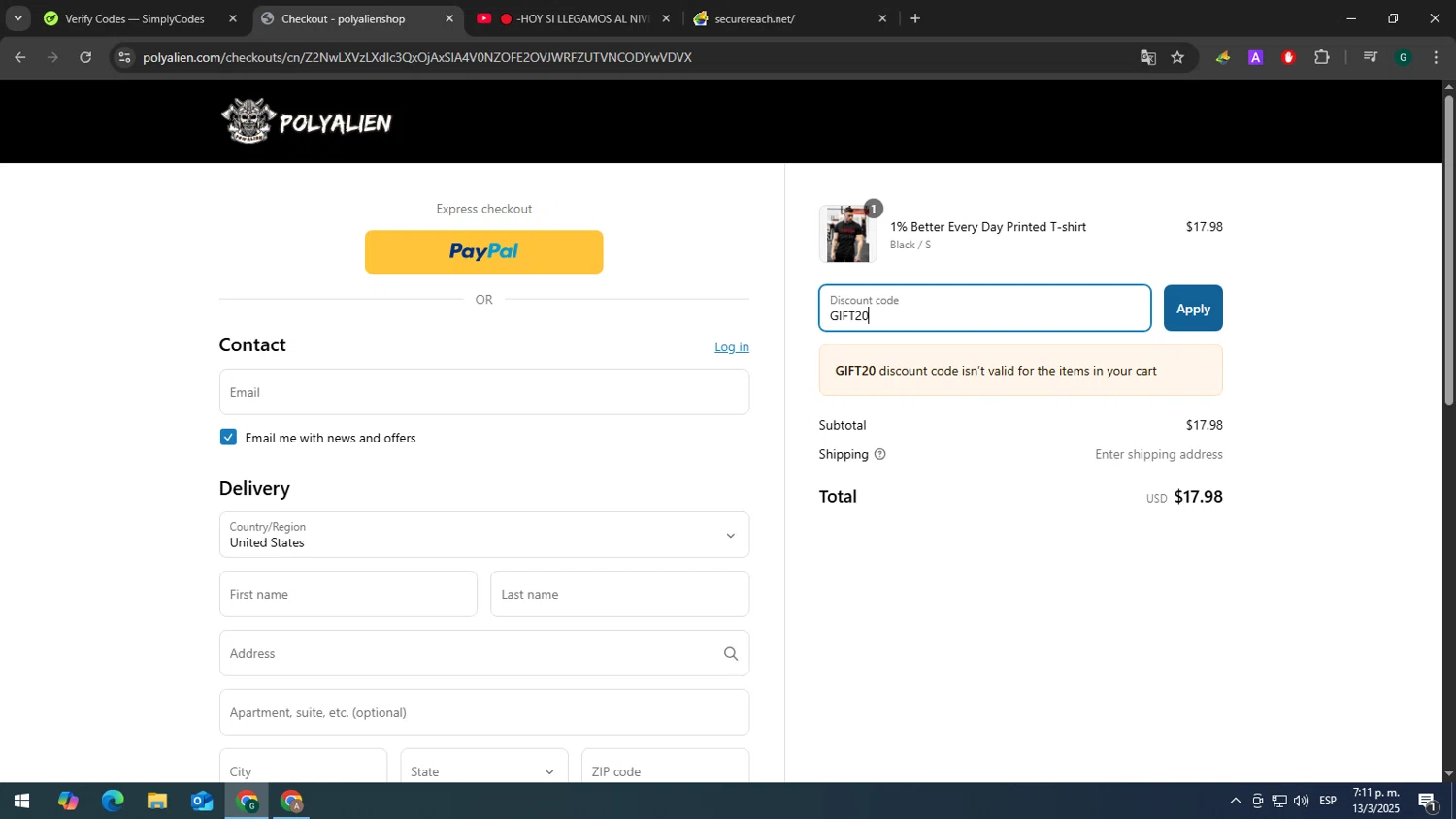1456x819 pixels.
Task: Open the volume icon in system tray
Action: (x=1301, y=801)
